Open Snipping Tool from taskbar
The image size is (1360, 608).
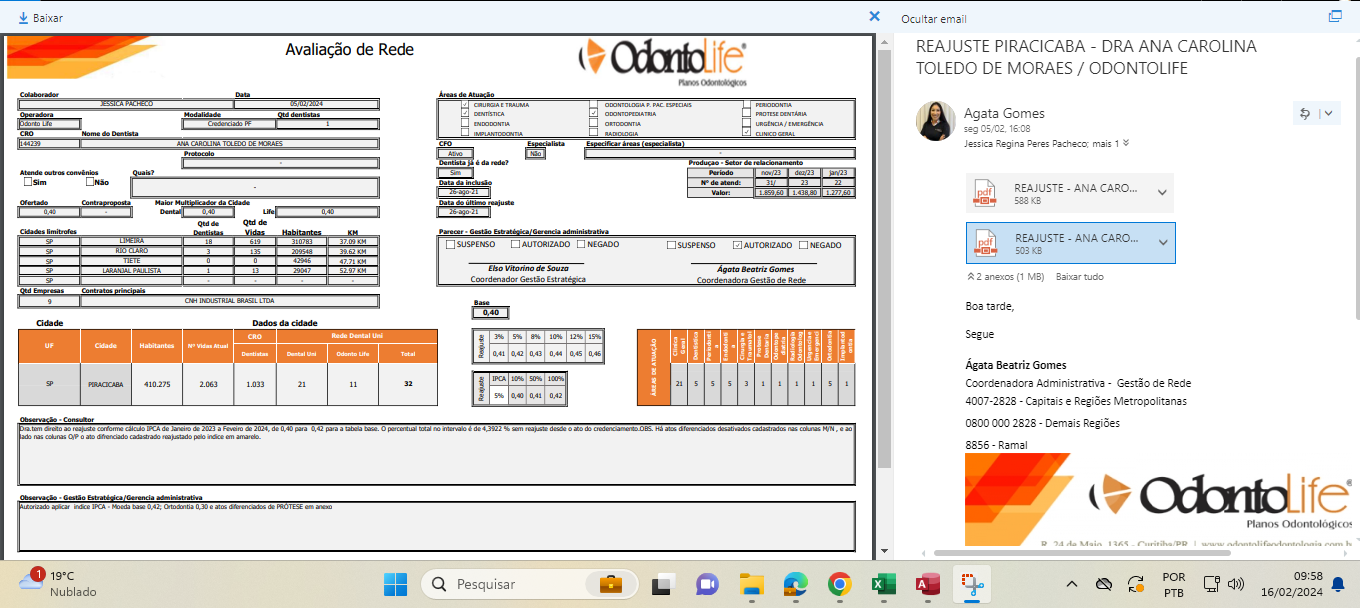[x=971, y=584]
